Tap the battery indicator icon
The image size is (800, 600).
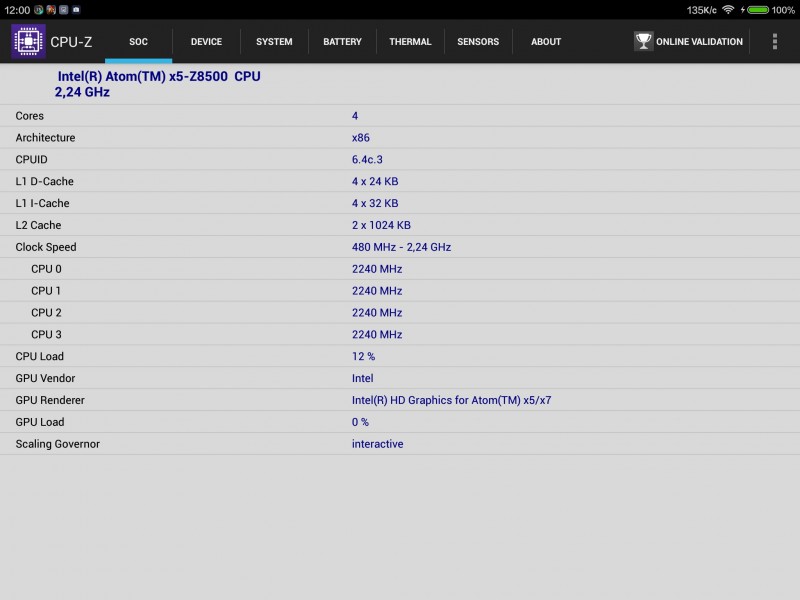point(758,10)
